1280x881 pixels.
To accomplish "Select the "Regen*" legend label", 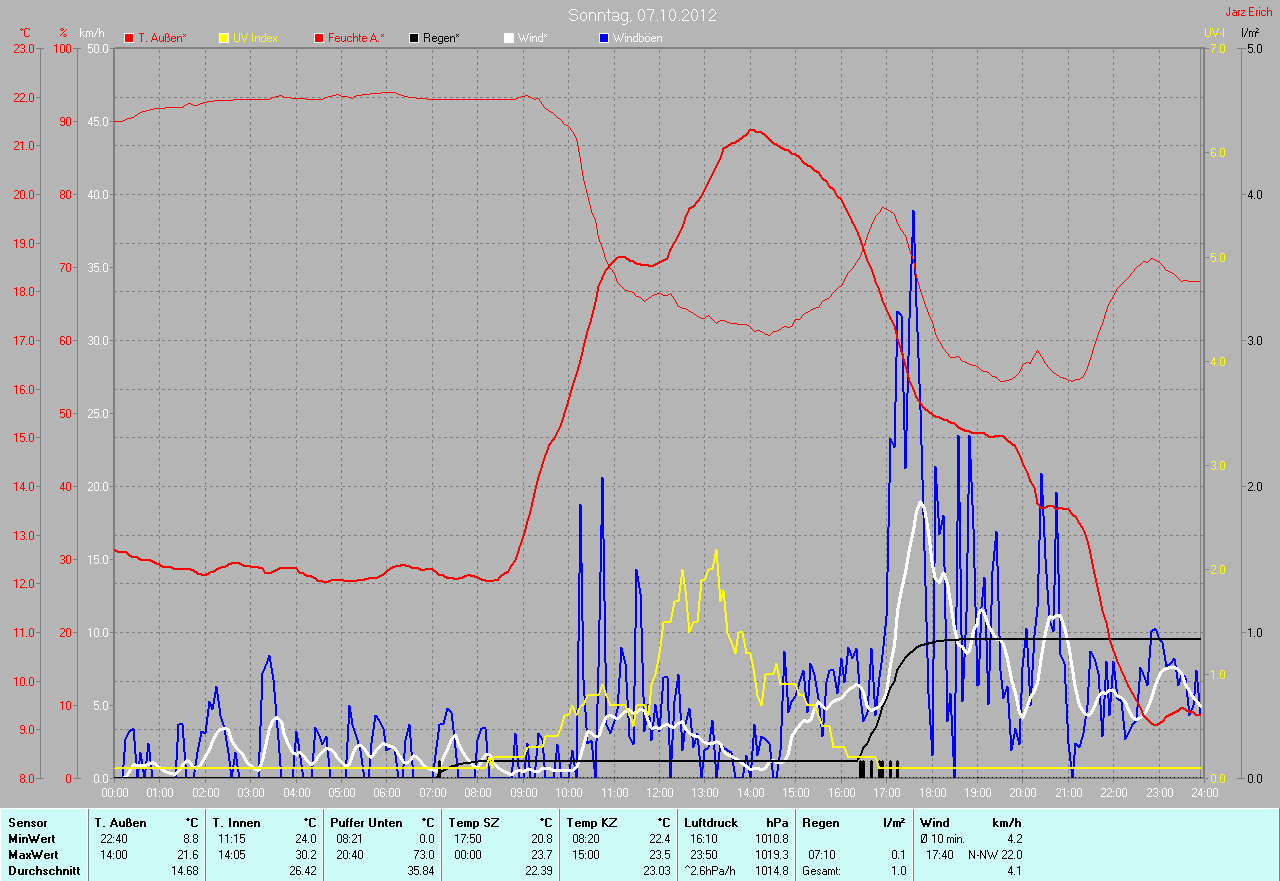I will click(x=441, y=38).
